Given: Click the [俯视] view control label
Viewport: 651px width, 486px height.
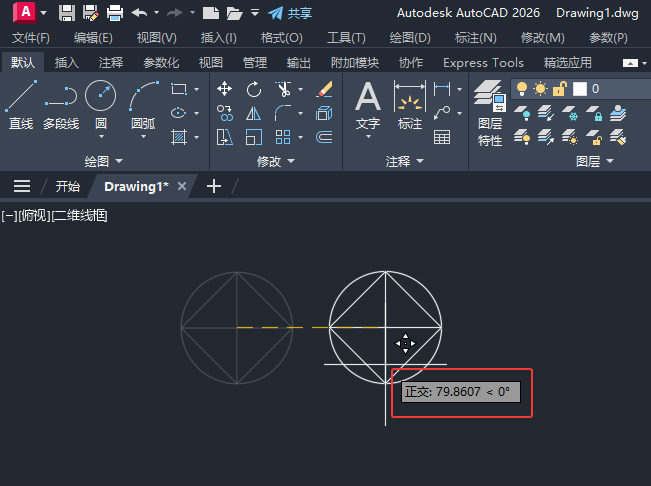Looking at the screenshot, I should pyautogui.click(x=34, y=216).
